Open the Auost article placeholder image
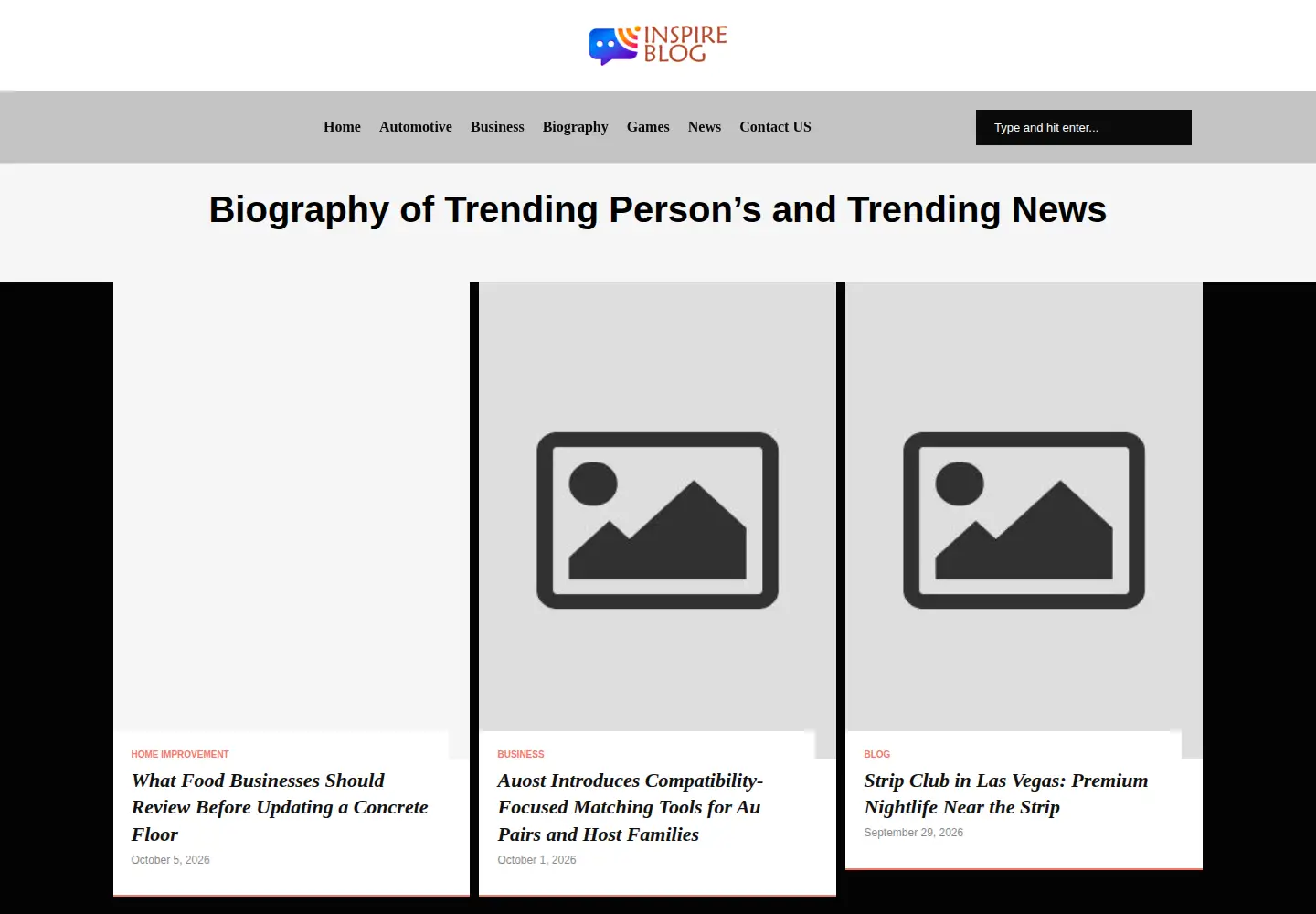This screenshot has height=914, width=1316. (x=657, y=520)
